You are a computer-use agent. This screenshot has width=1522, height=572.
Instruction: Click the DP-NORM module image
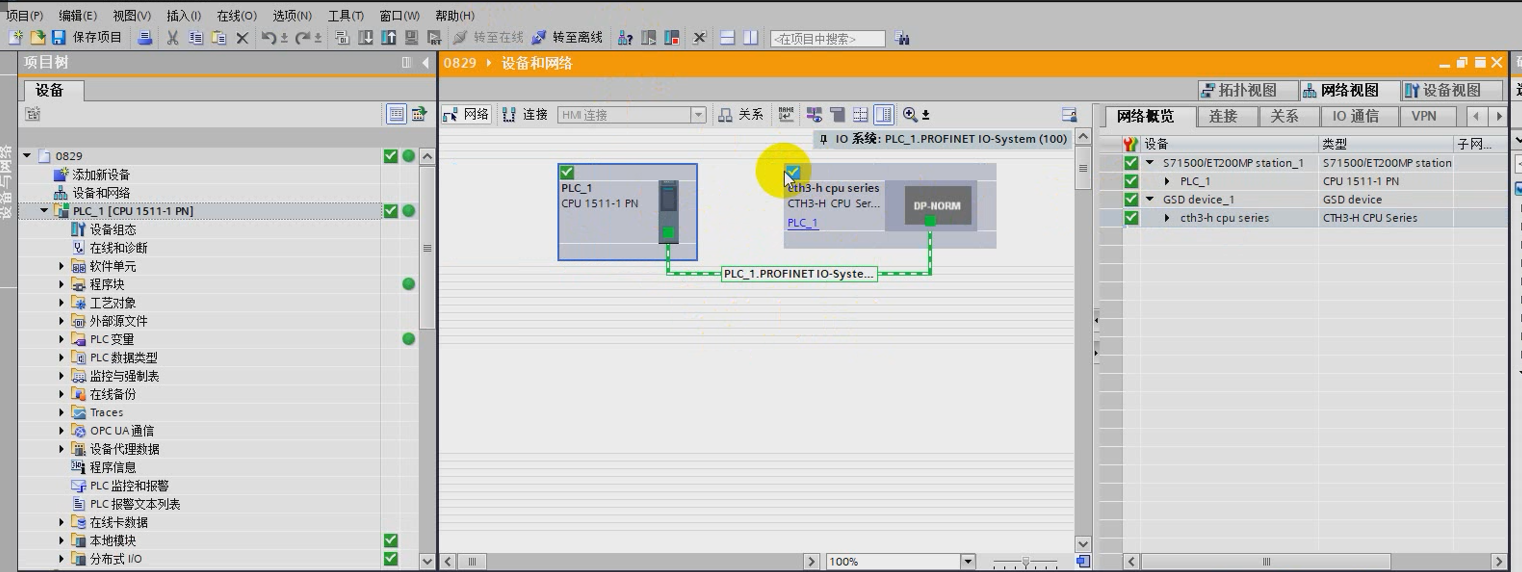click(x=936, y=206)
